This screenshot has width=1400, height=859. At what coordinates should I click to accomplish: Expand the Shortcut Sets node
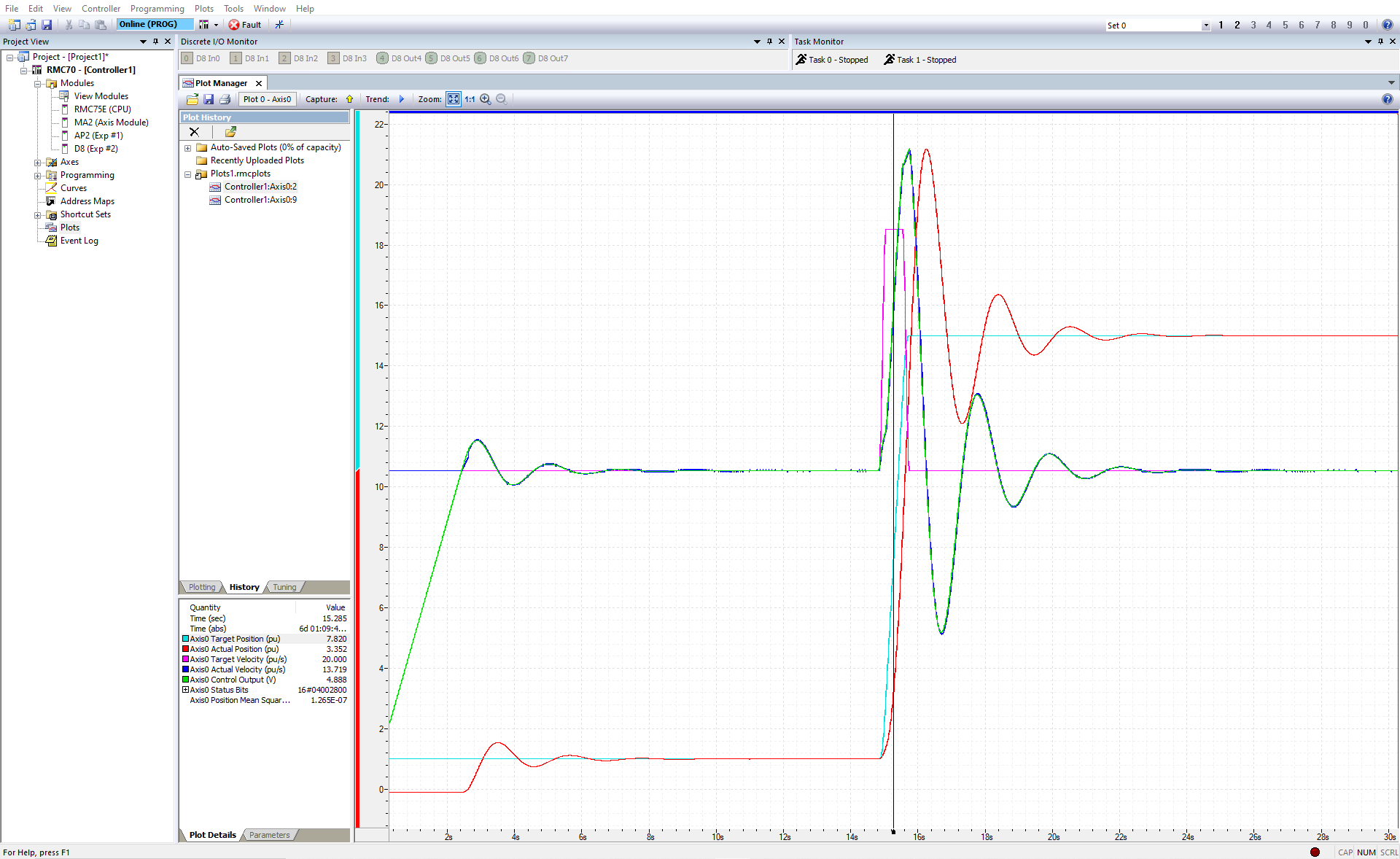38,214
